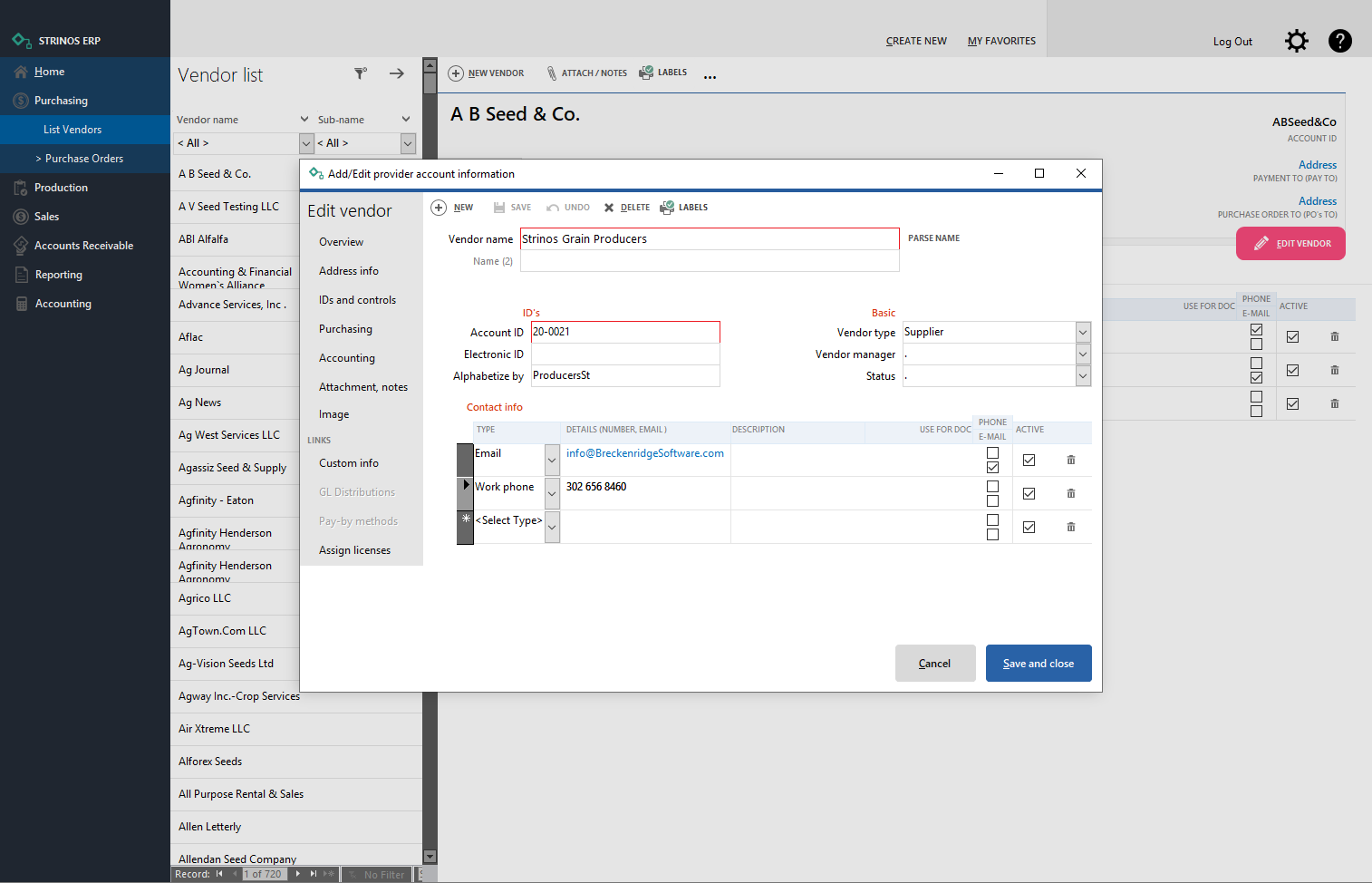This screenshot has height=883, width=1372.
Task: Click Parse Name button
Action: click(x=933, y=238)
